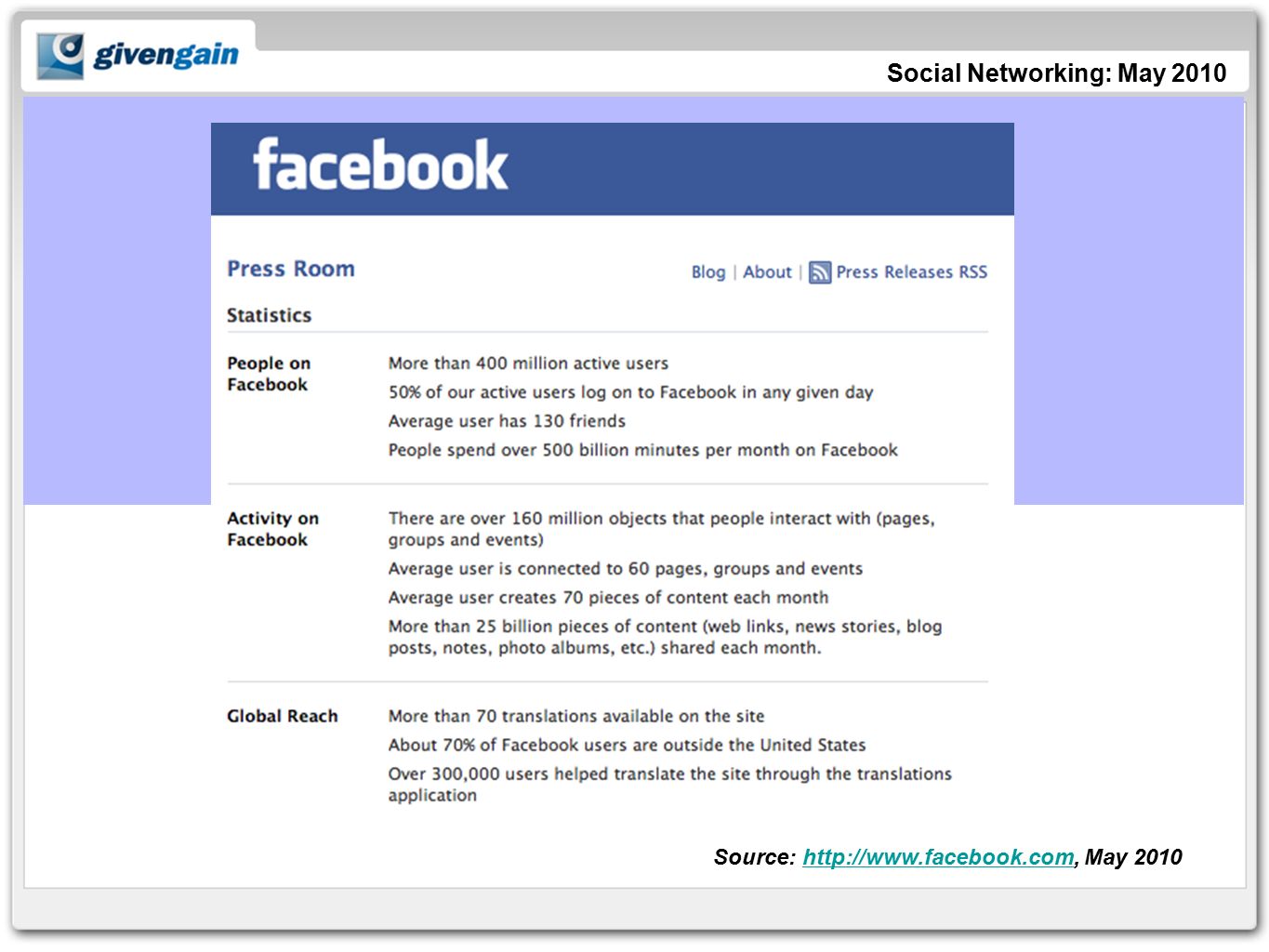Click 'May 2010' after the source link
1269x952 pixels.
pos(1133,857)
